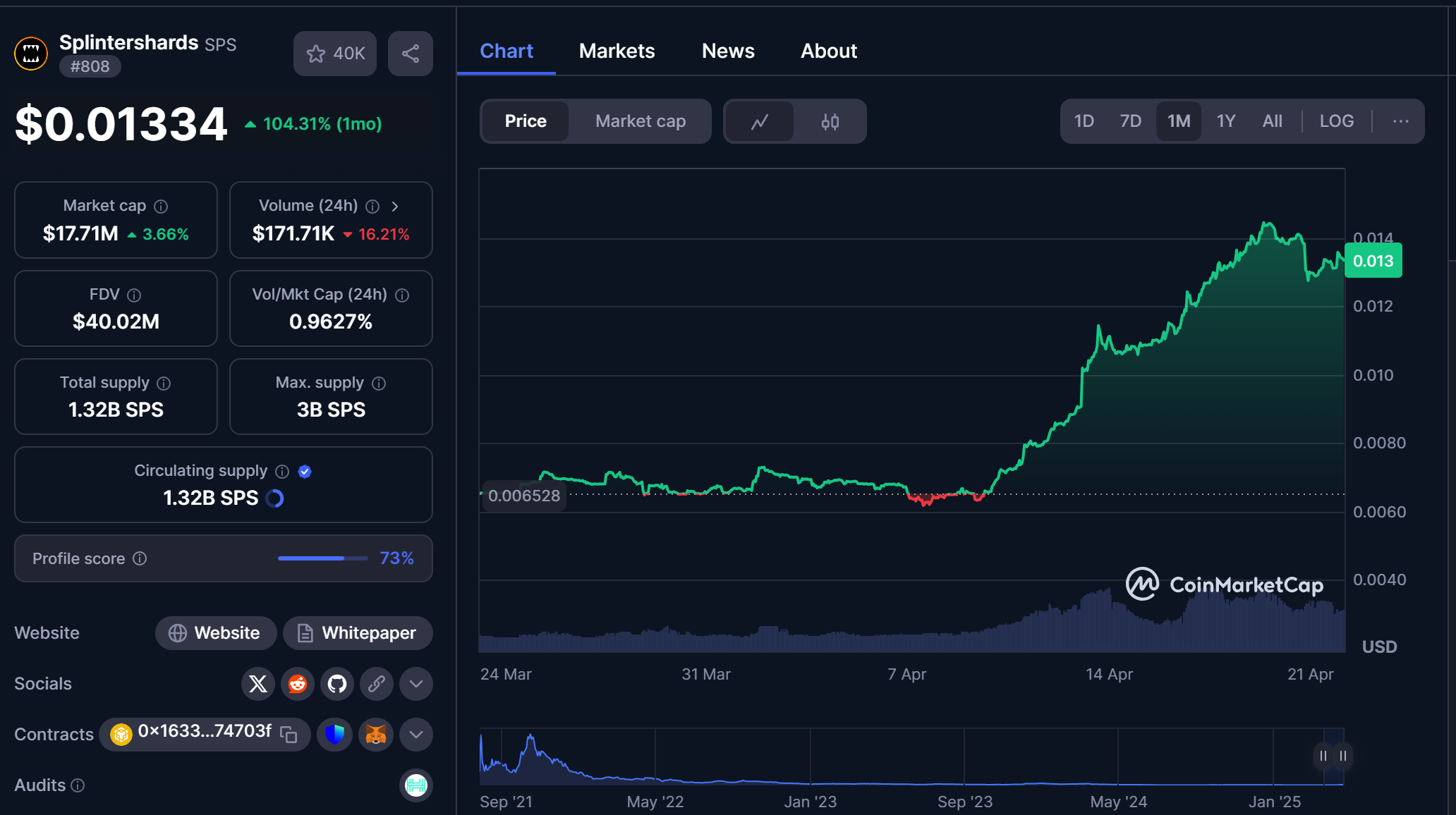Image resolution: width=1456 pixels, height=815 pixels.
Task: Click the USD currency label
Action: tap(1379, 647)
